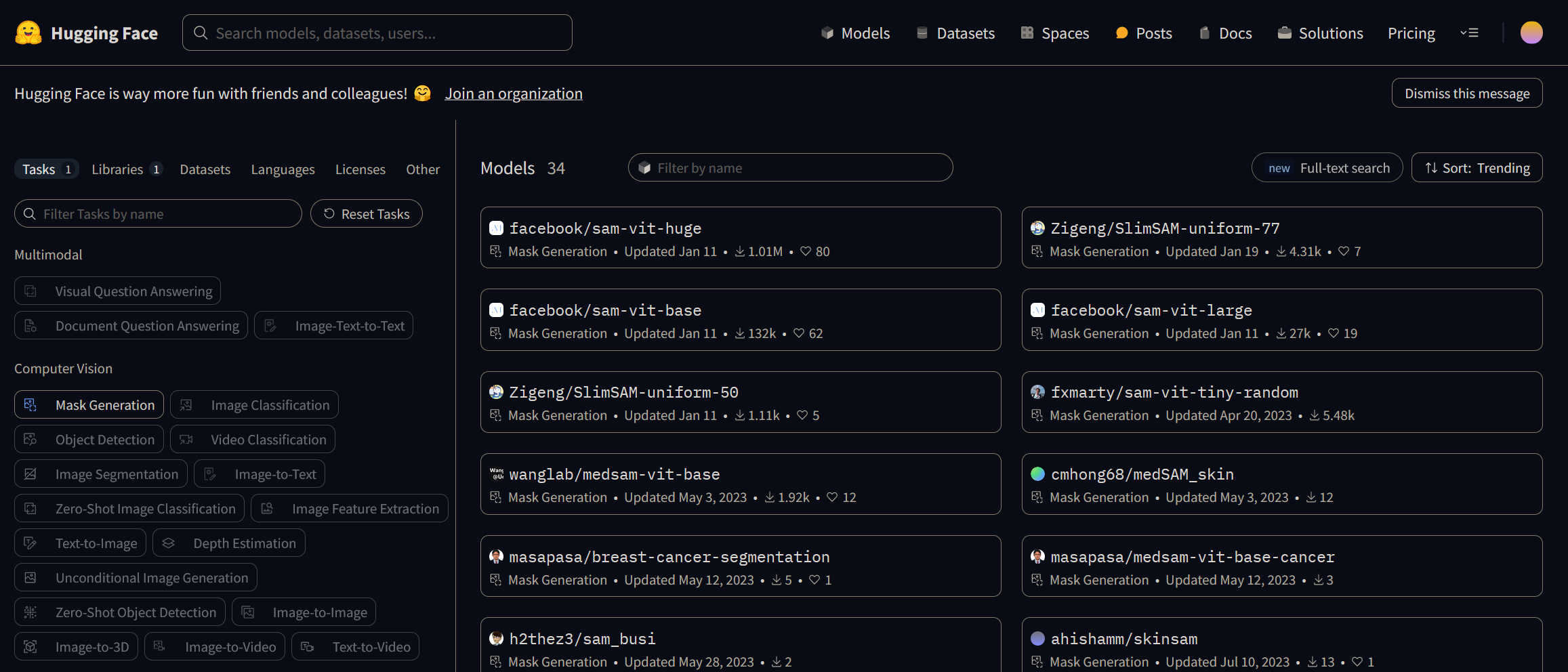The width and height of the screenshot is (1568, 672).
Task: Focus the main search models field
Action: click(x=377, y=33)
